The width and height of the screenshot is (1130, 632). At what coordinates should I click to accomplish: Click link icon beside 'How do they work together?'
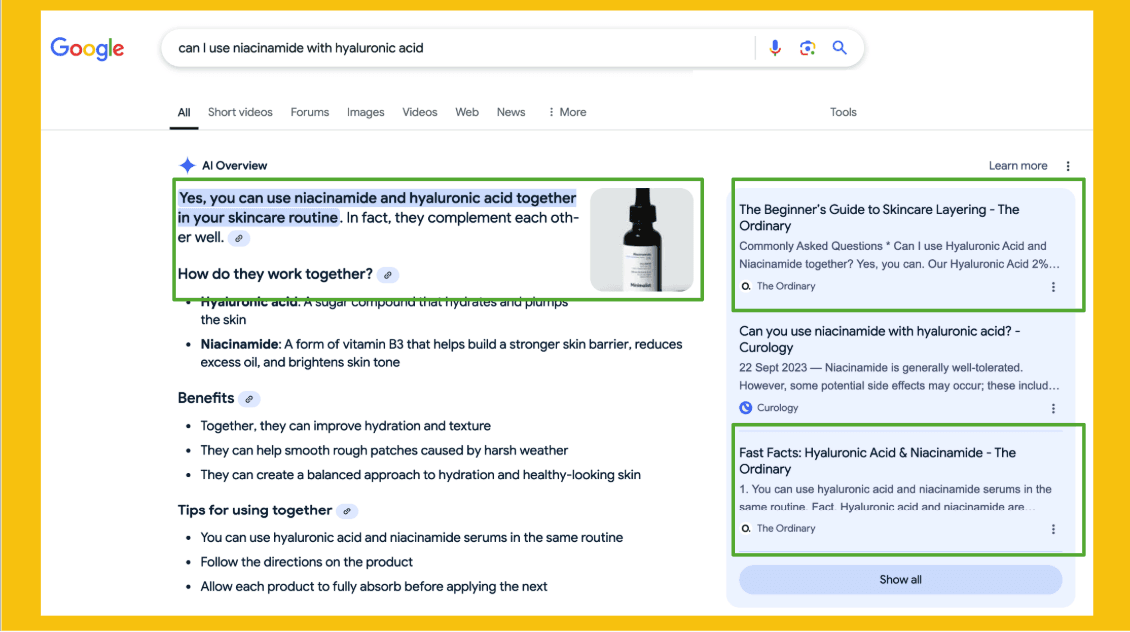[x=389, y=275]
